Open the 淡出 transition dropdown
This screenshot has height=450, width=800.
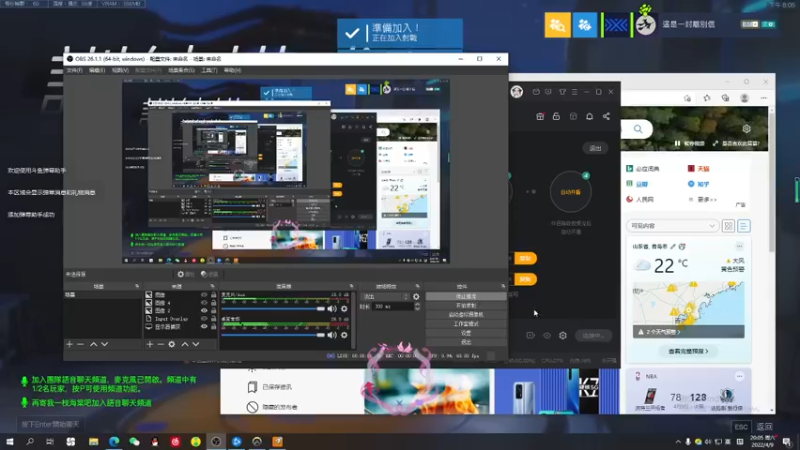pyautogui.click(x=386, y=296)
